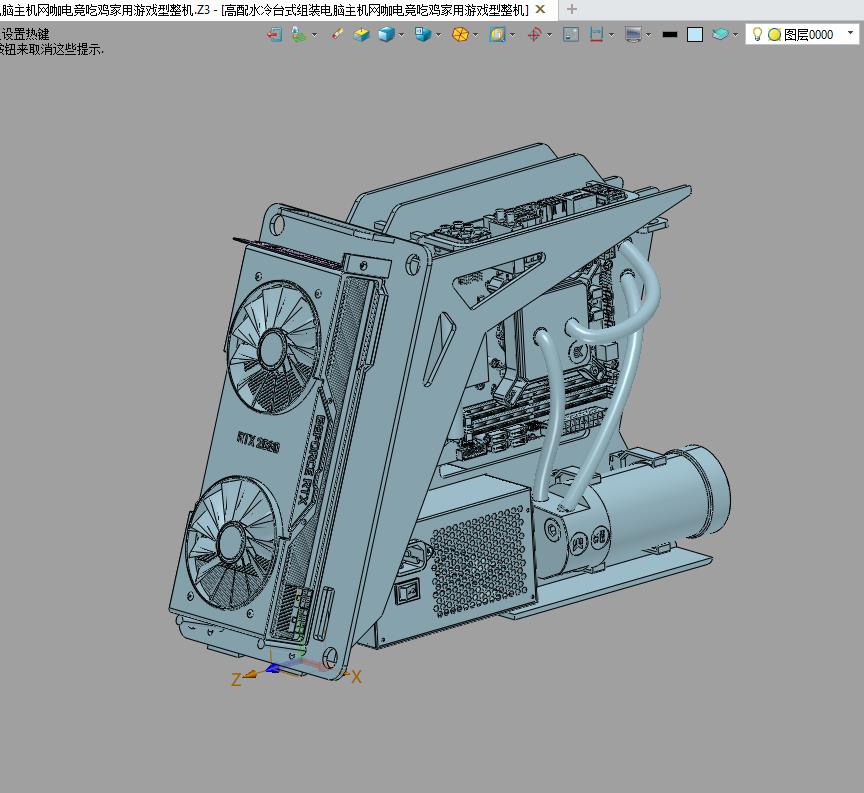
Task: Select the paintbrush attribute tool
Action: tap(337, 34)
